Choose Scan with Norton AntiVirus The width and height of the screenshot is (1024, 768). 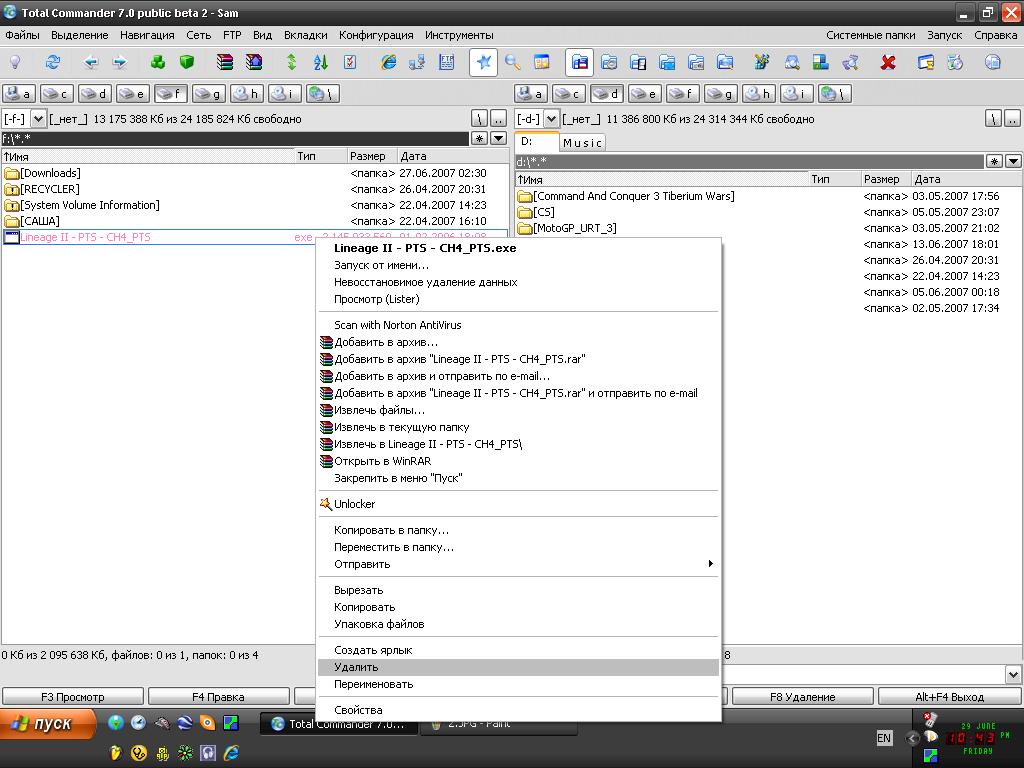click(x=519, y=325)
